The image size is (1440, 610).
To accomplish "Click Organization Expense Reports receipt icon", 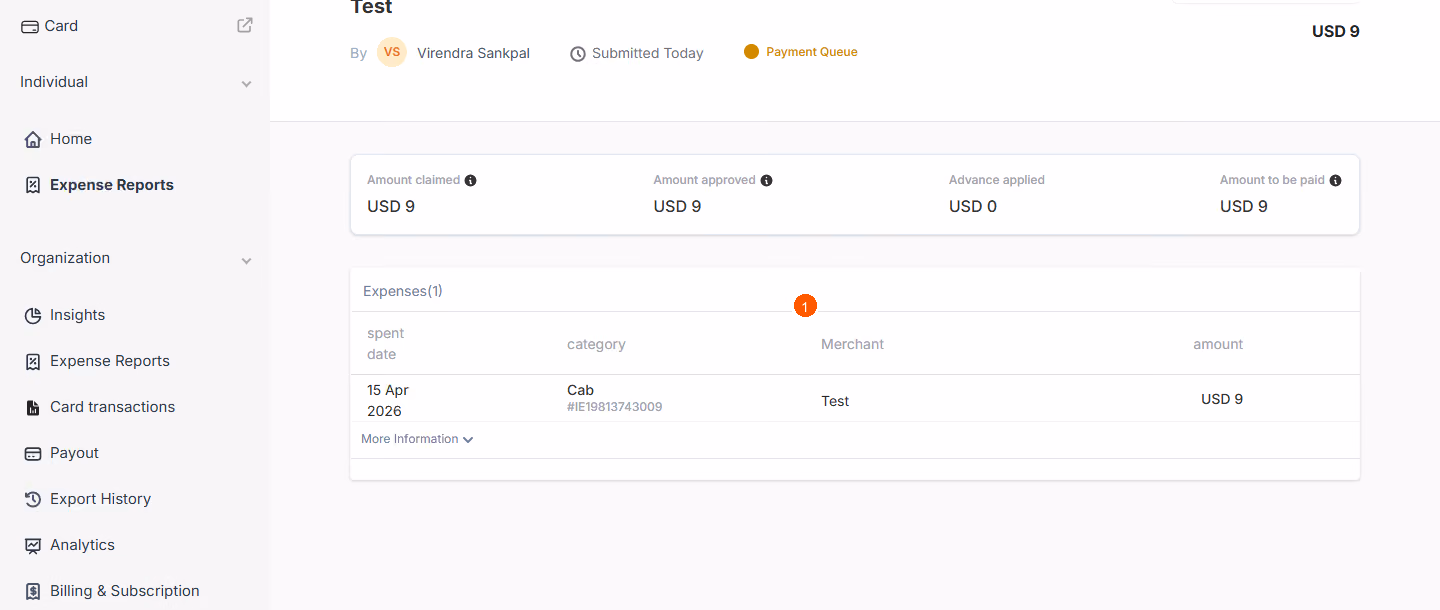I will [x=33, y=361].
